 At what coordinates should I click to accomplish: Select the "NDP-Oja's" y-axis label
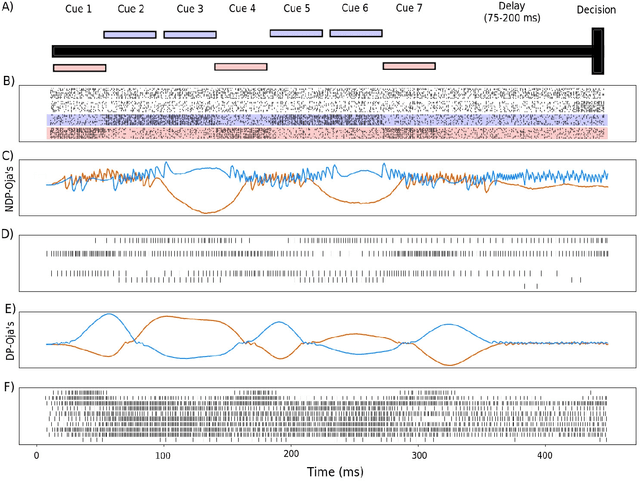click(x=9, y=182)
